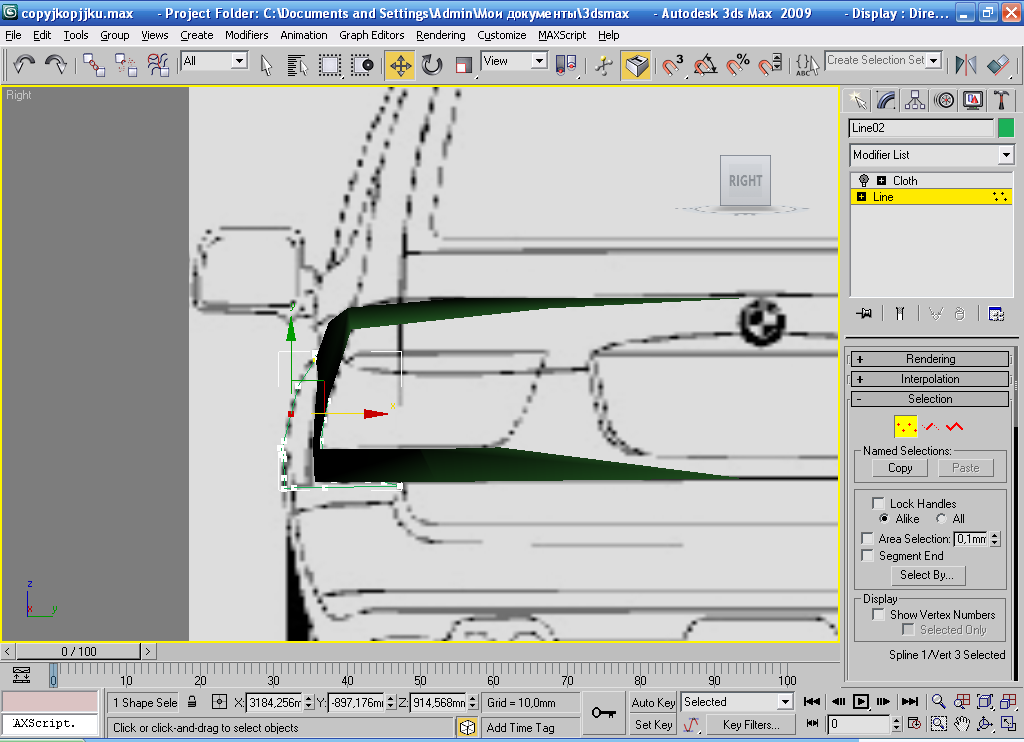Image resolution: width=1024 pixels, height=742 pixels.
Task: Select the All radio button
Action: (x=942, y=519)
